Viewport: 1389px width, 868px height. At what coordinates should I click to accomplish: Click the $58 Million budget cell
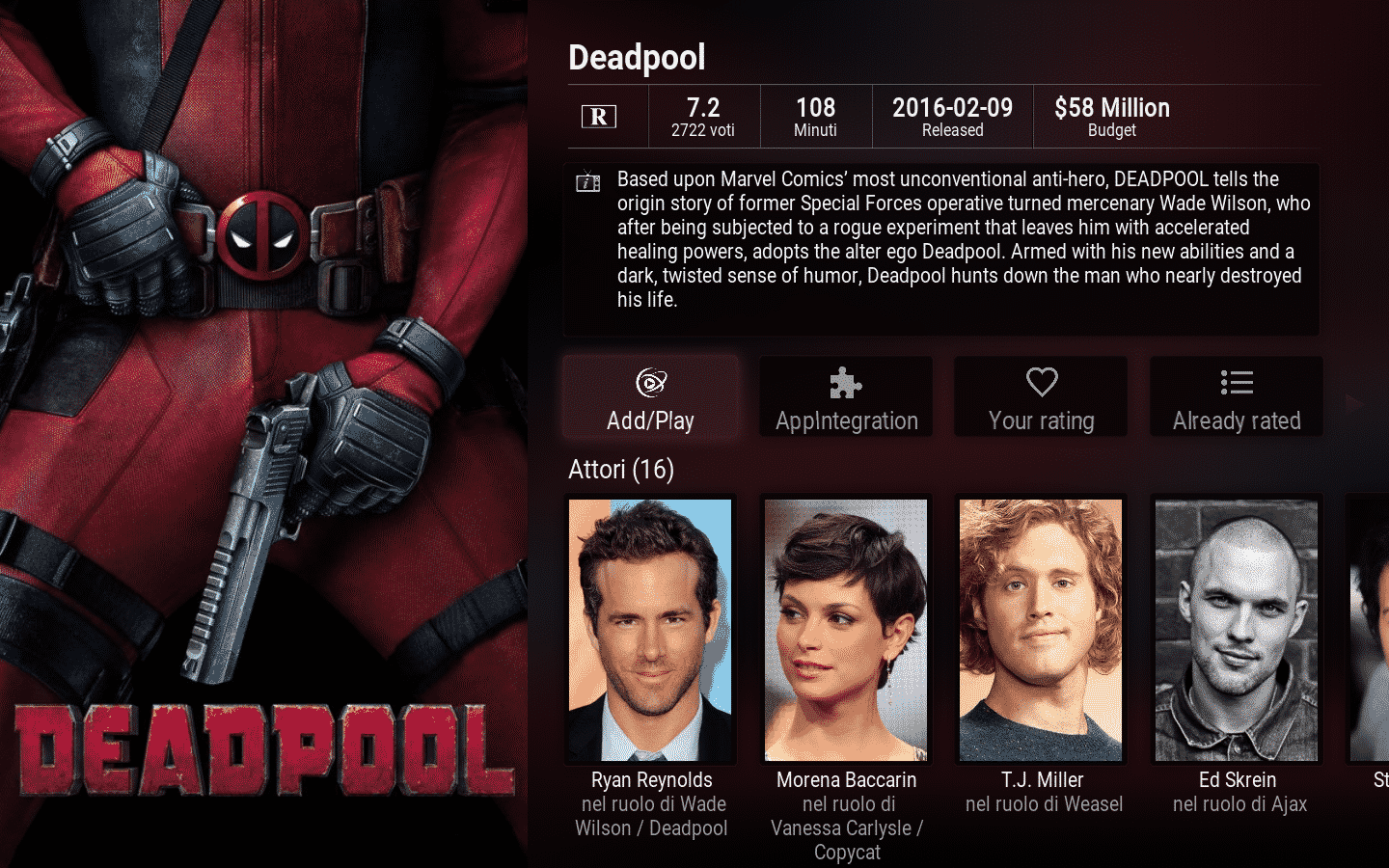click(1112, 117)
